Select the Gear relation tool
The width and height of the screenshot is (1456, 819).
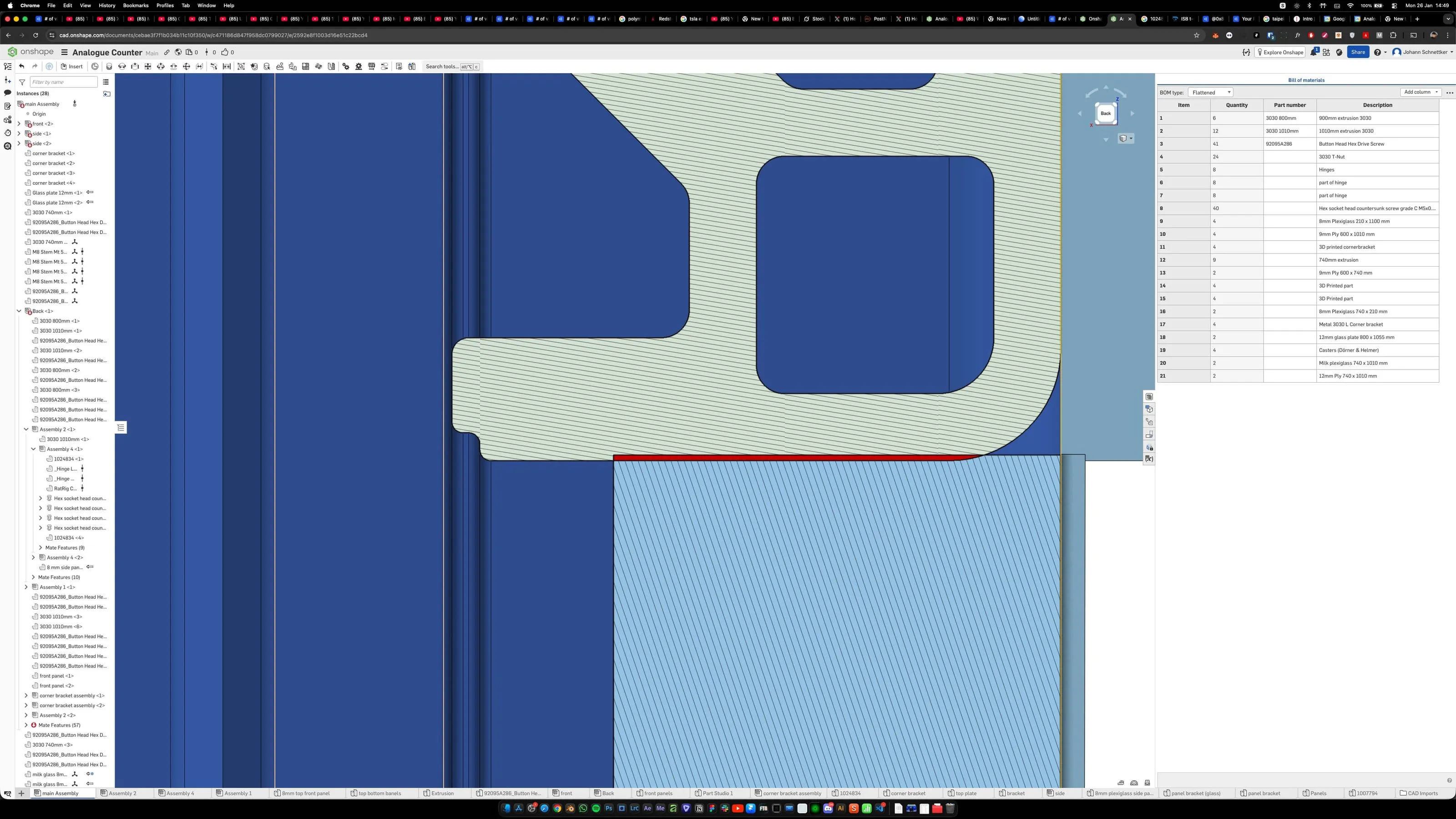(x=346, y=66)
